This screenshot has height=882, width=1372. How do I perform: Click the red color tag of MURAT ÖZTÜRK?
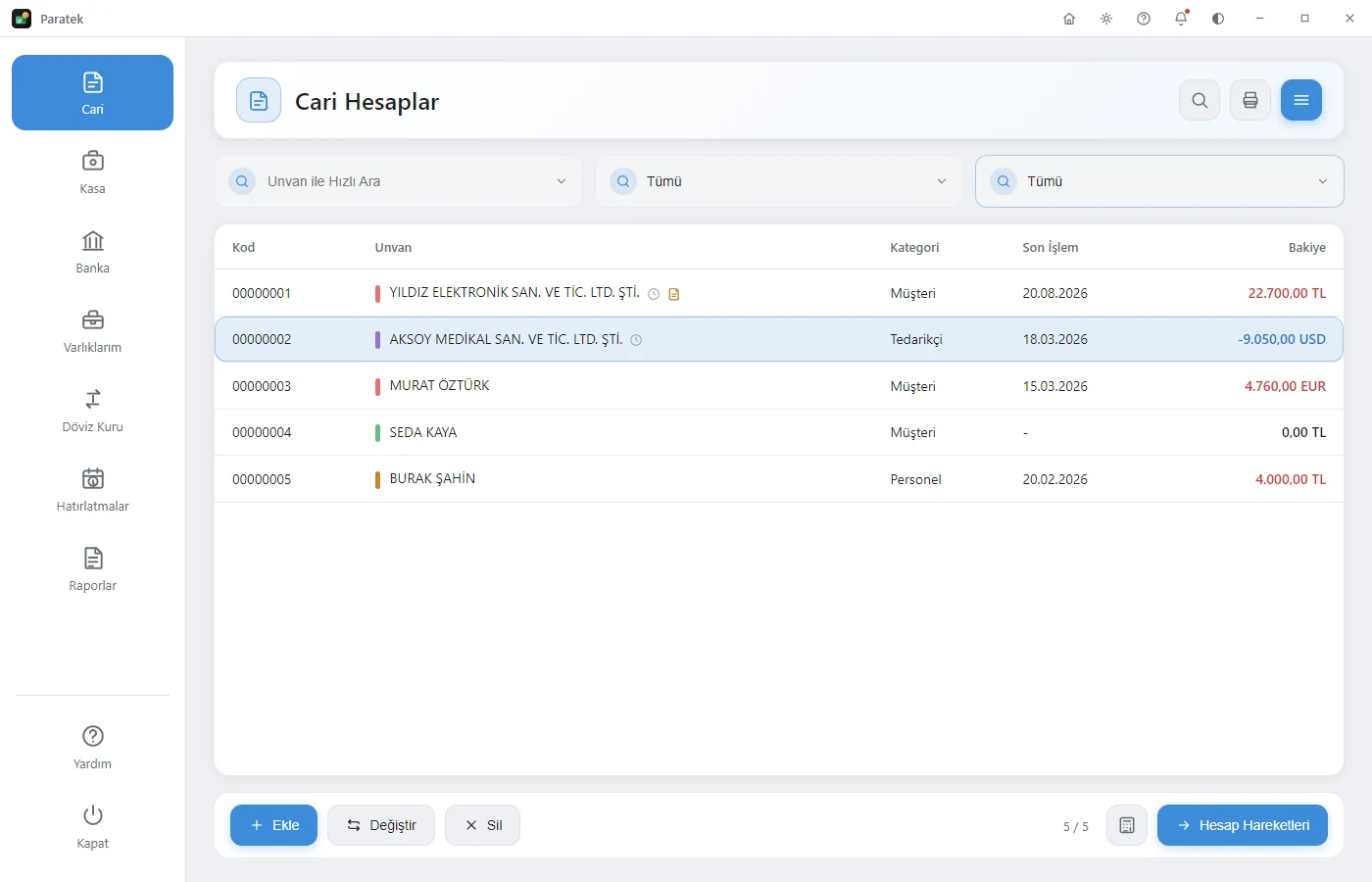click(x=377, y=386)
